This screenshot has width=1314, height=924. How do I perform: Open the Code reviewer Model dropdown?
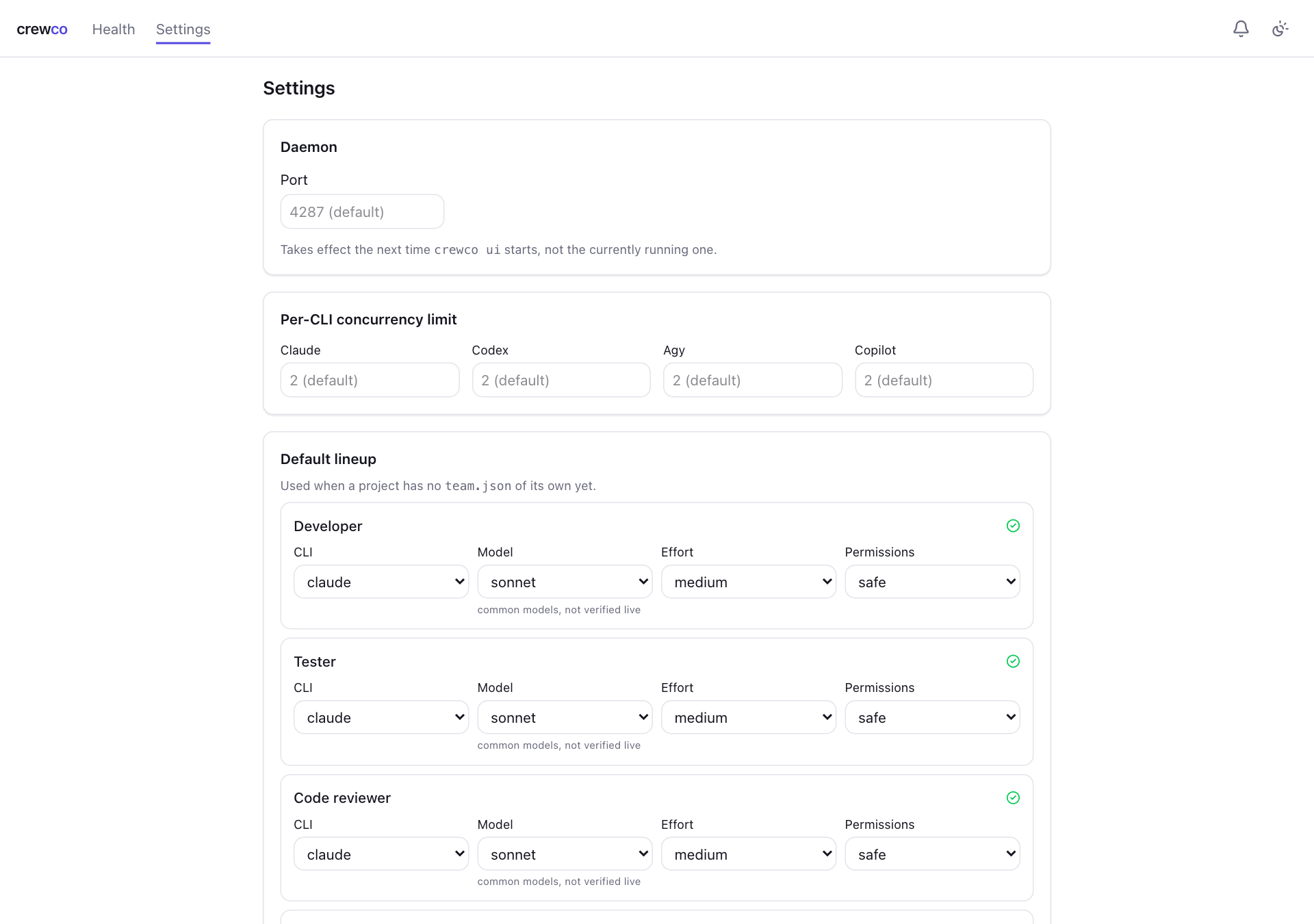click(x=565, y=854)
